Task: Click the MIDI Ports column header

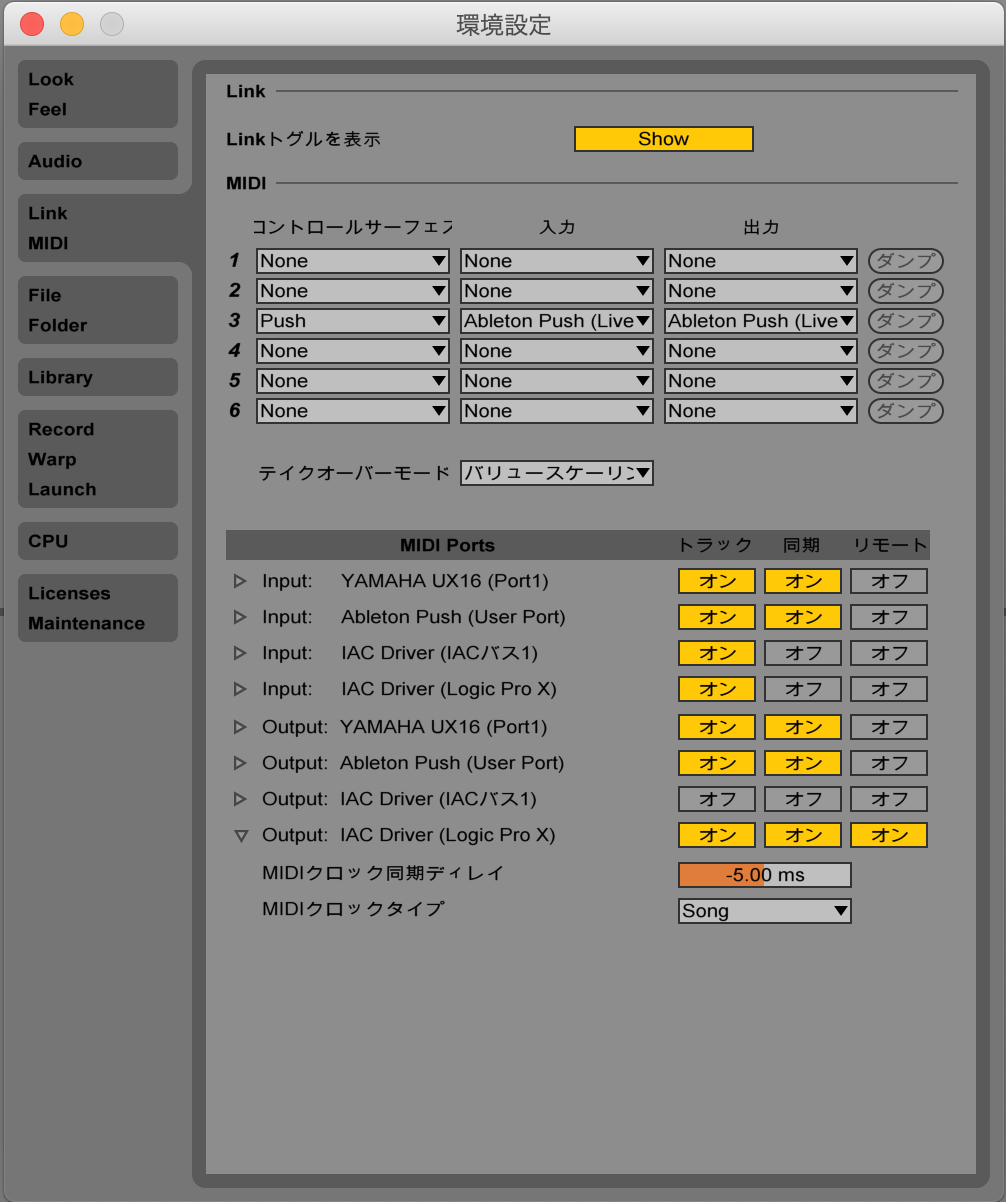Action: [x=447, y=545]
